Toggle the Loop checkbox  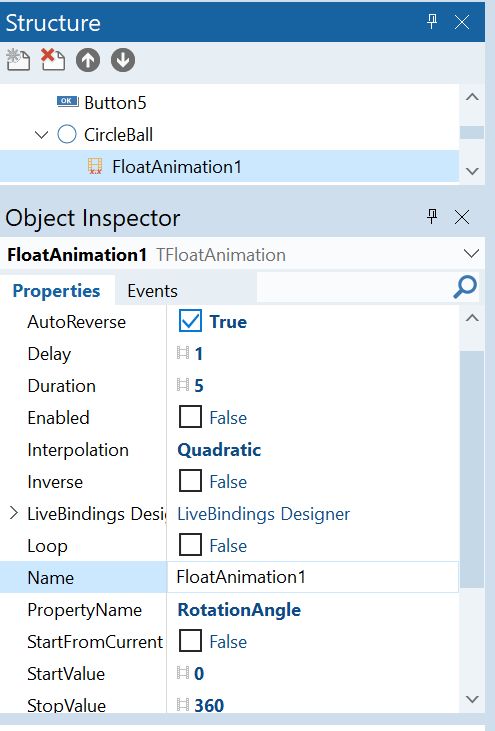pyautogui.click(x=190, y=545)
